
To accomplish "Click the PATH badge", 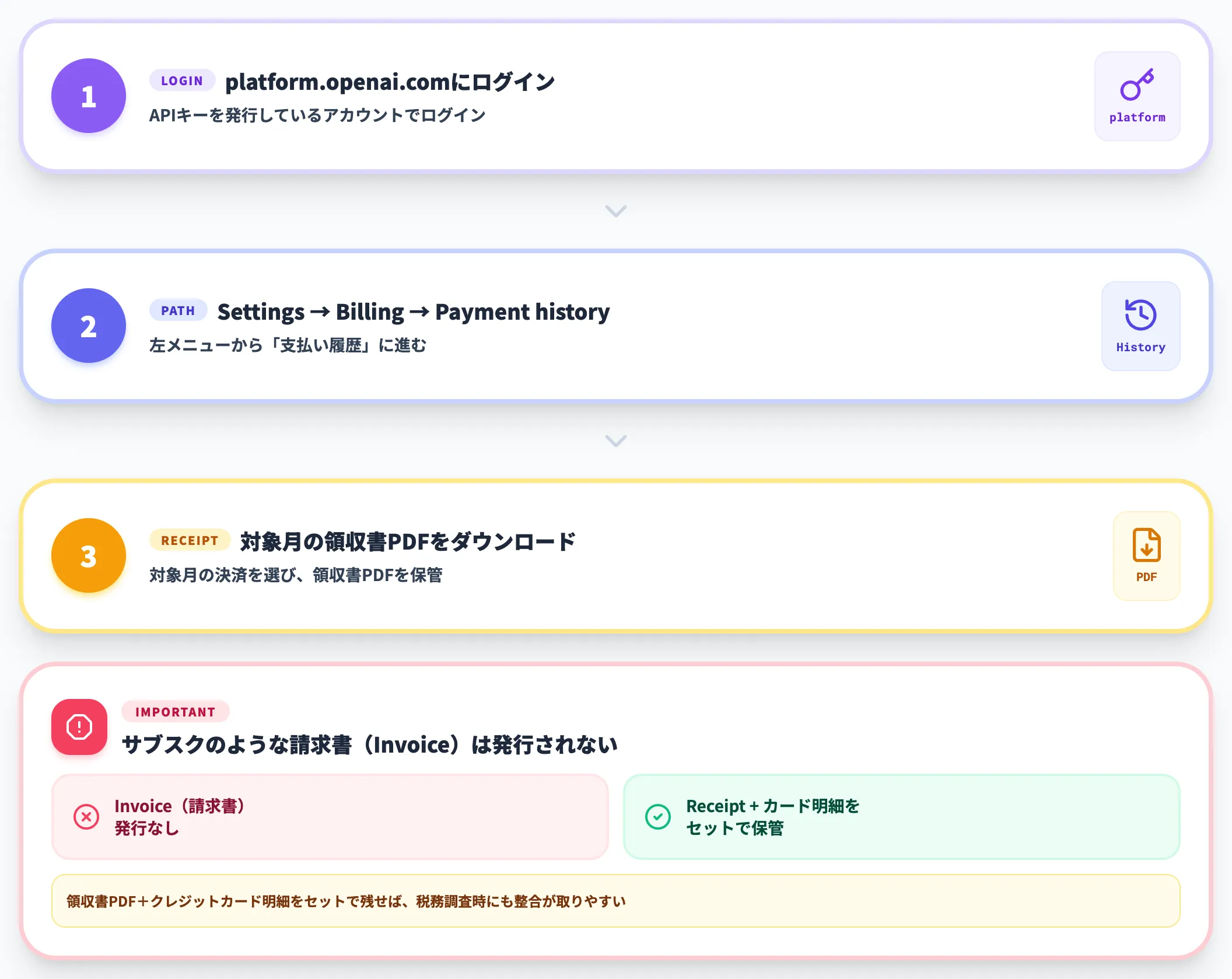I will pos(178,310).
